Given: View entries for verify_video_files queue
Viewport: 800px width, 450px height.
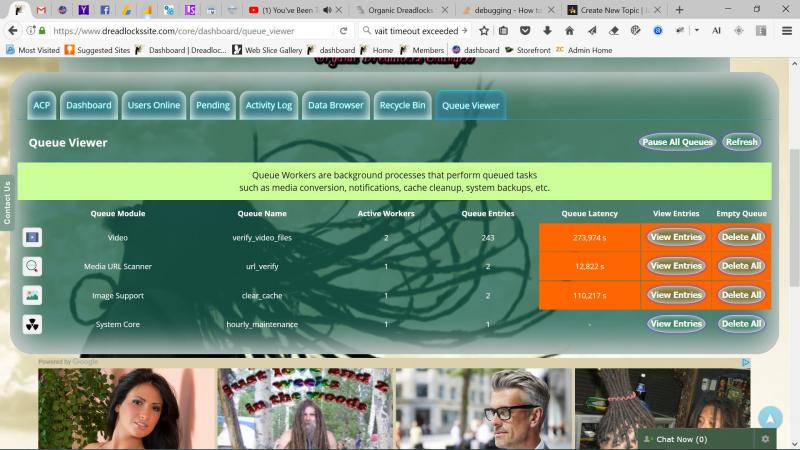Looking at the screenshot, I should (676, 237).
